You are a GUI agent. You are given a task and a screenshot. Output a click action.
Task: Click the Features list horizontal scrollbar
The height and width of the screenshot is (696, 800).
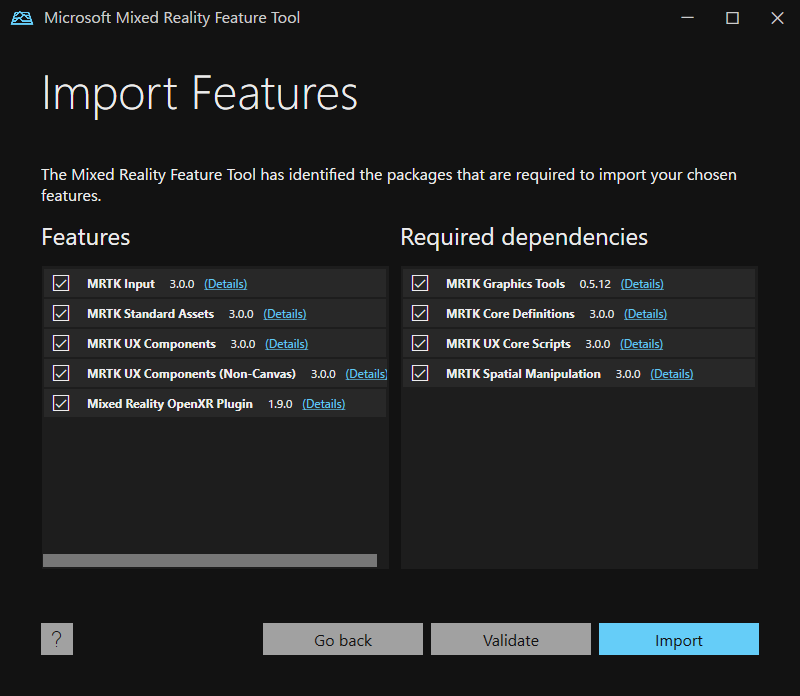coord(210,560)
